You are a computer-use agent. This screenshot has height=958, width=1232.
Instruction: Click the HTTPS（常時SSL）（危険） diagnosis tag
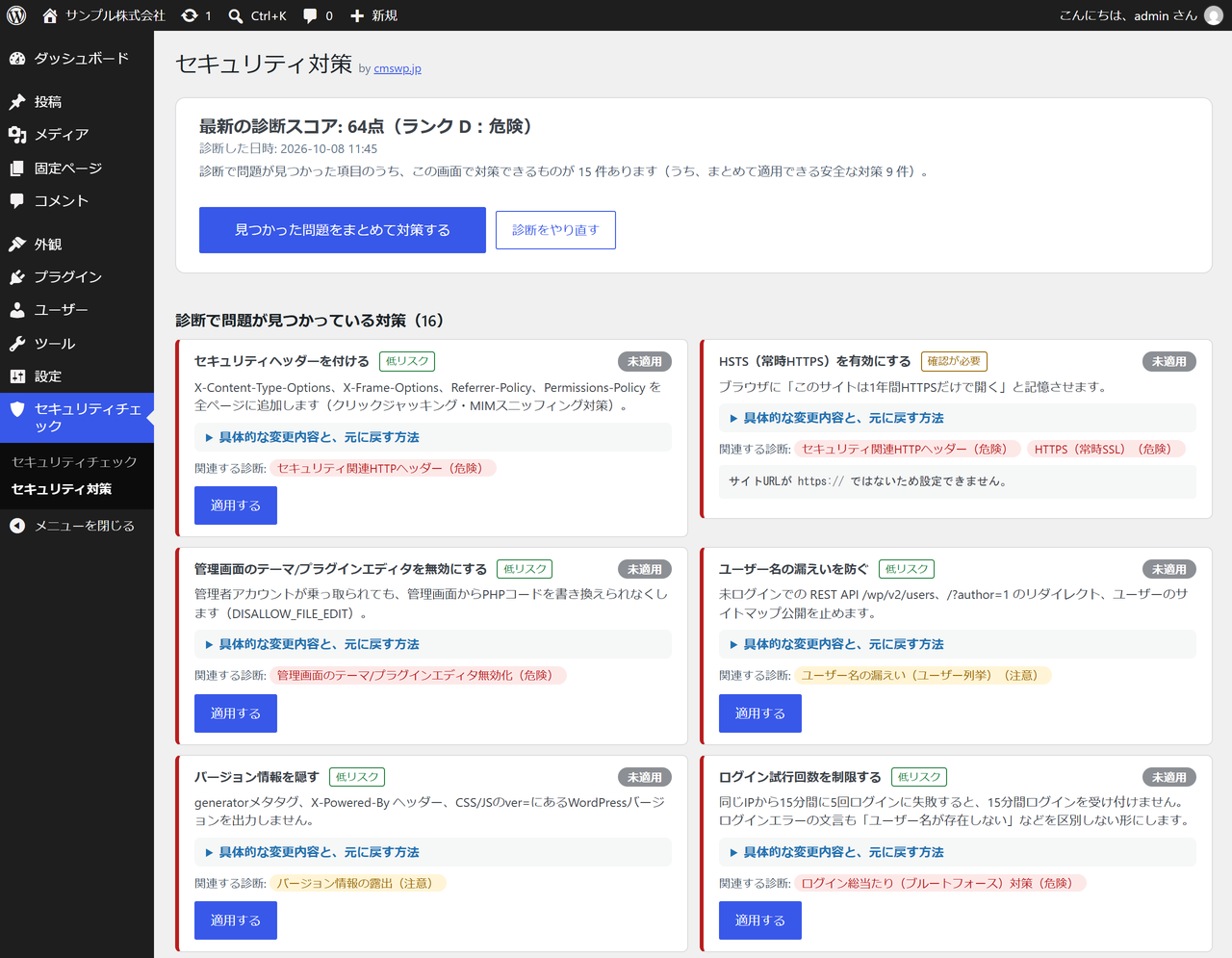point(1106,449)
